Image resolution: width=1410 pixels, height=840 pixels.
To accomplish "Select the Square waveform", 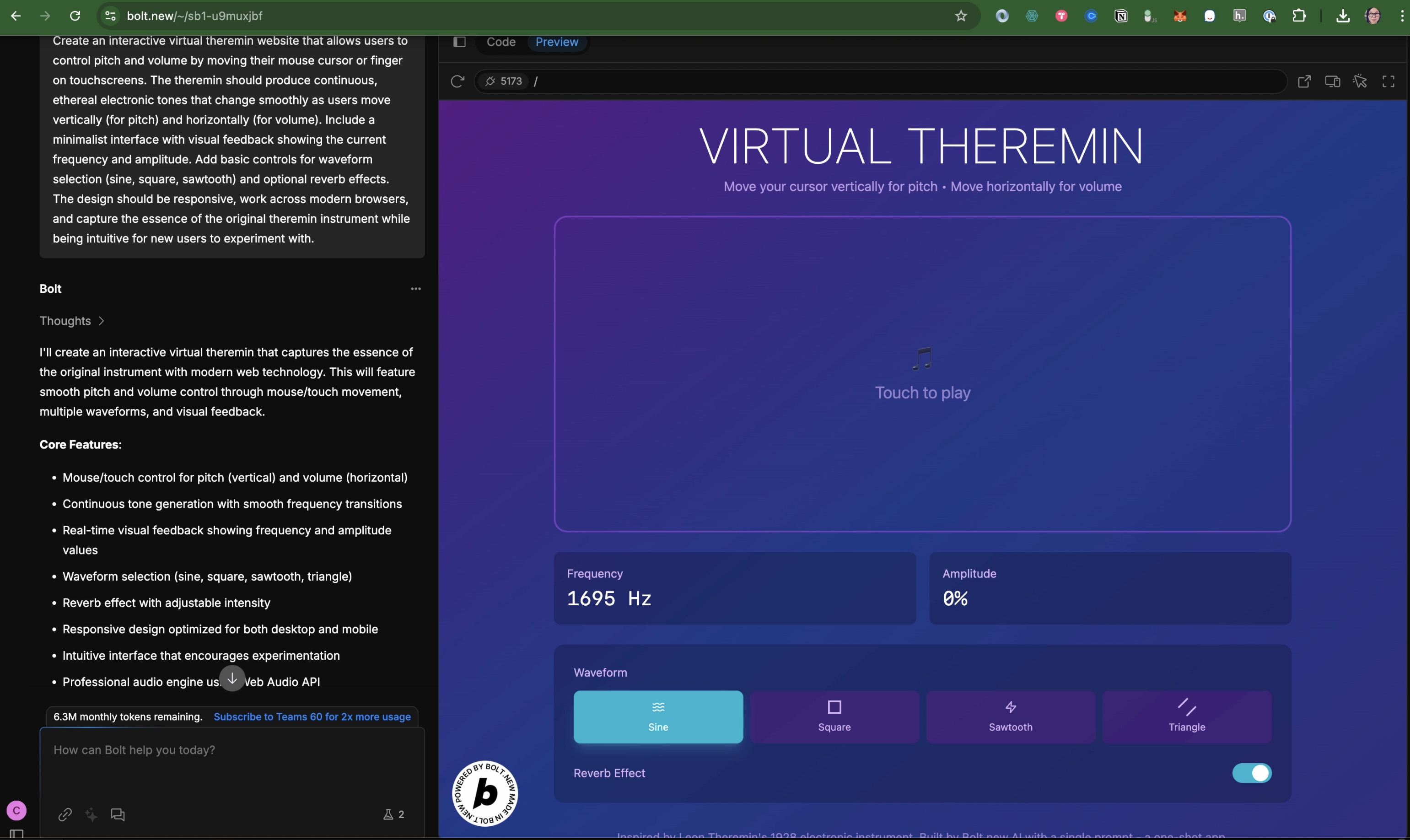I will pos(834,716).
